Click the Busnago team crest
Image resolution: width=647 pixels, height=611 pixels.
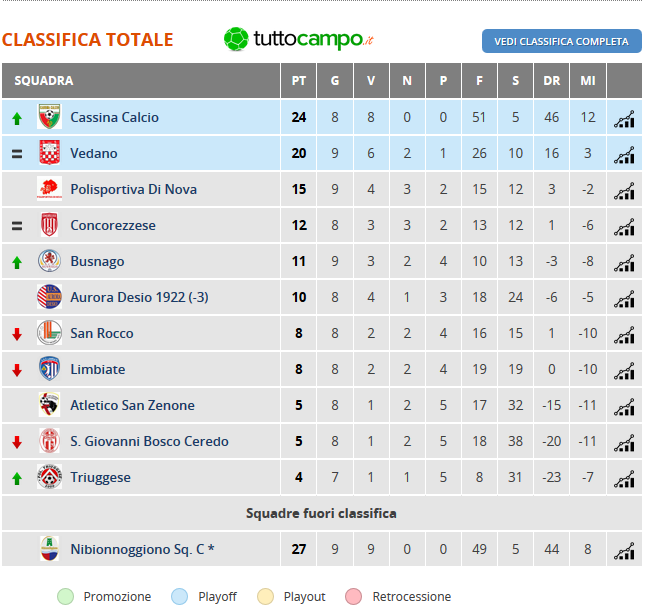coord(50,261)
